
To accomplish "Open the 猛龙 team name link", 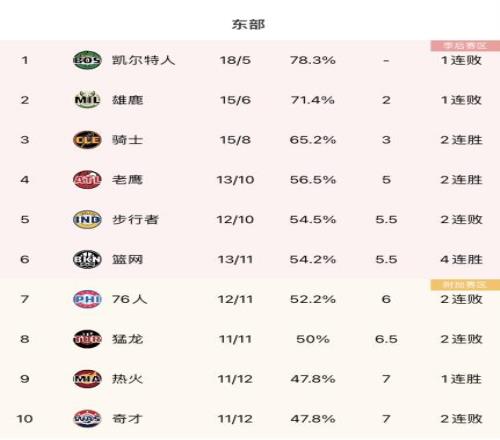I will [x=127, y=339].
